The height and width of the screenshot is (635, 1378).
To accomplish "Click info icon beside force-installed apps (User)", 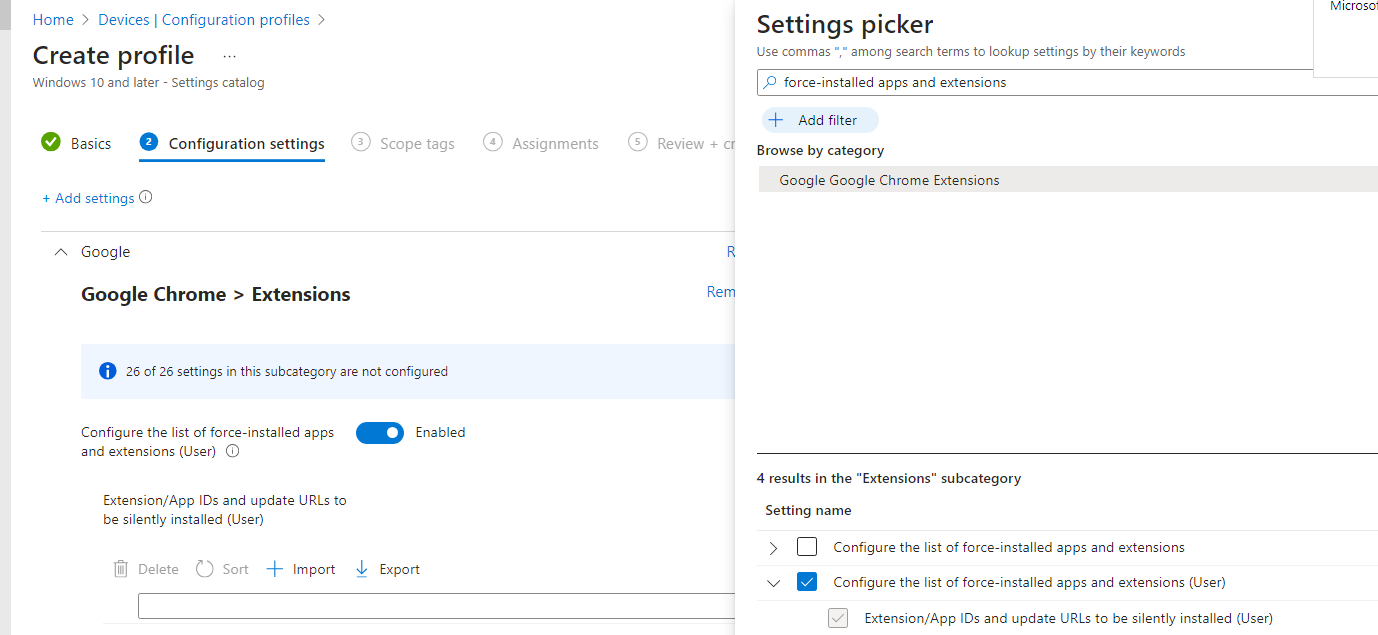I will [x=233, y=451].
